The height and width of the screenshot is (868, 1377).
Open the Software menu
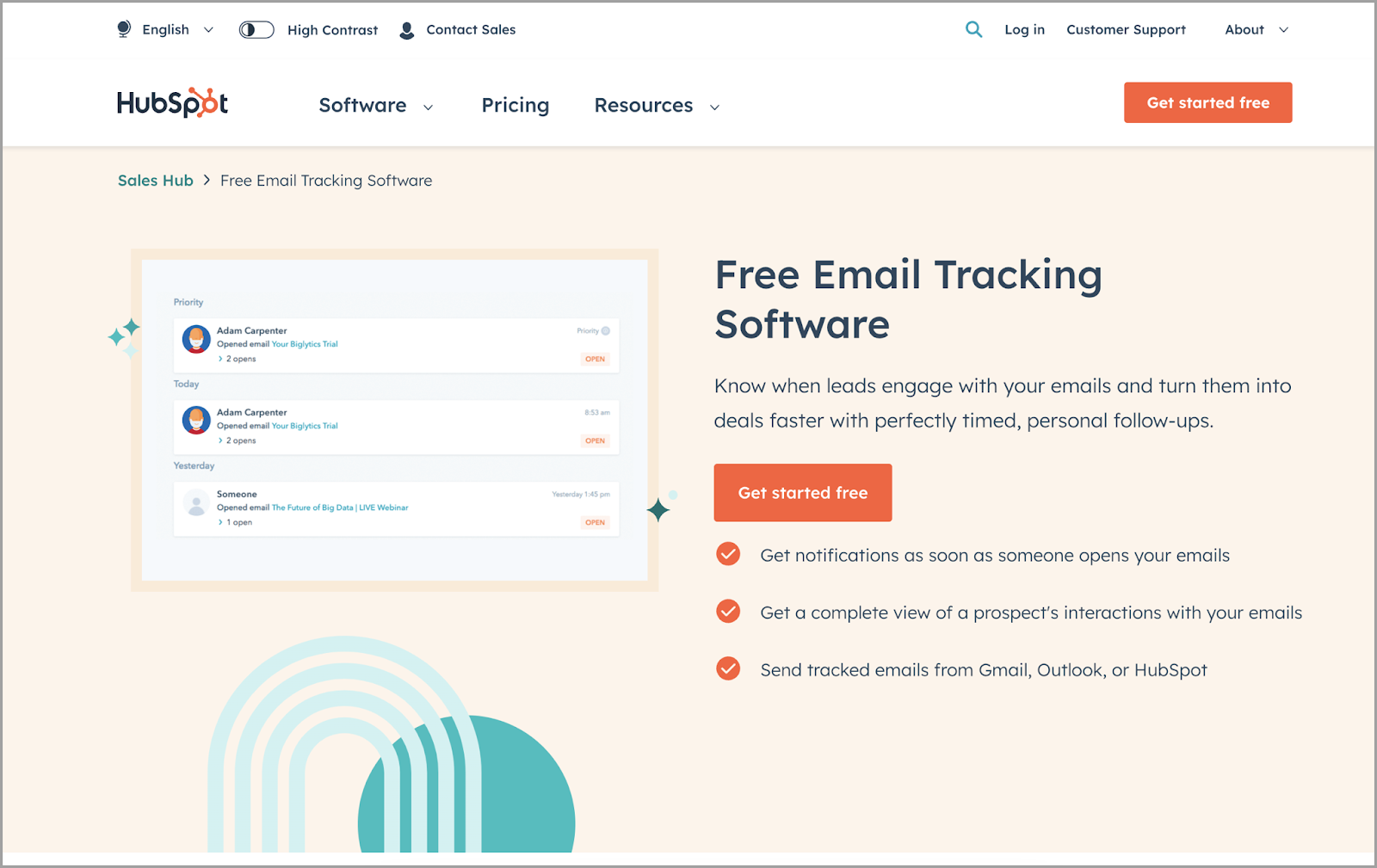[x=362, y=105]
